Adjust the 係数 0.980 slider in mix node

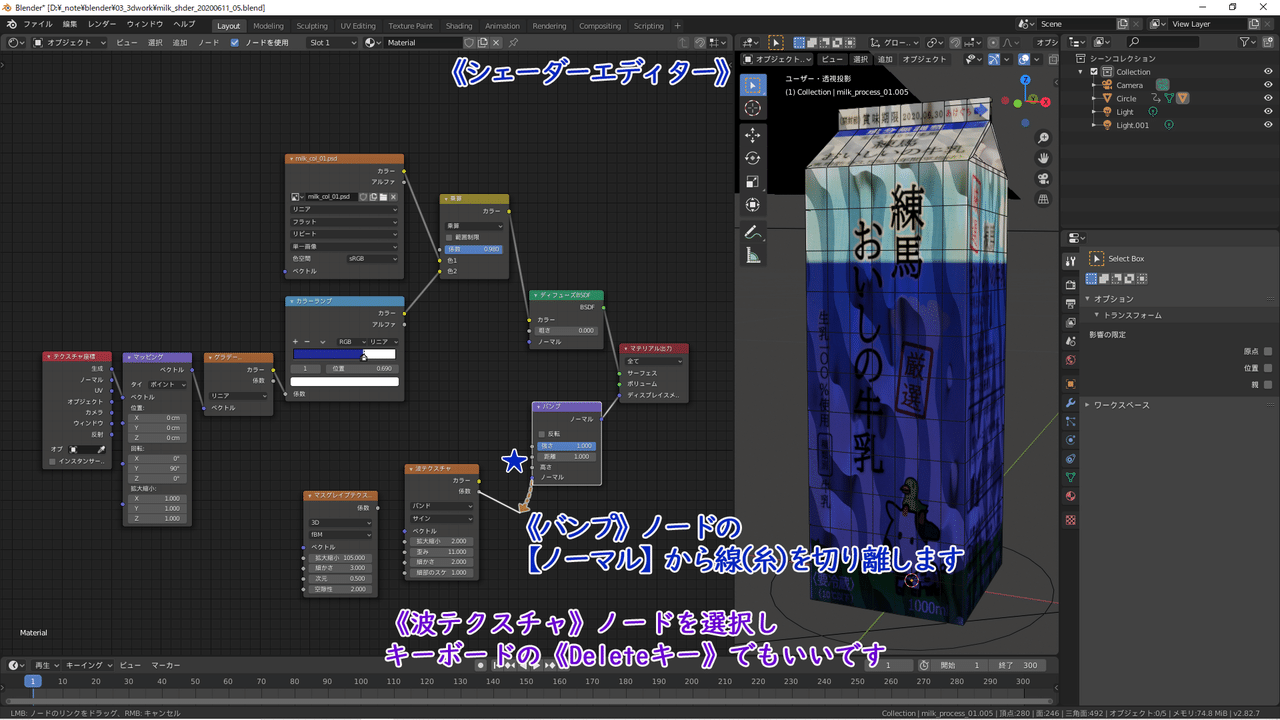(474, 249)
